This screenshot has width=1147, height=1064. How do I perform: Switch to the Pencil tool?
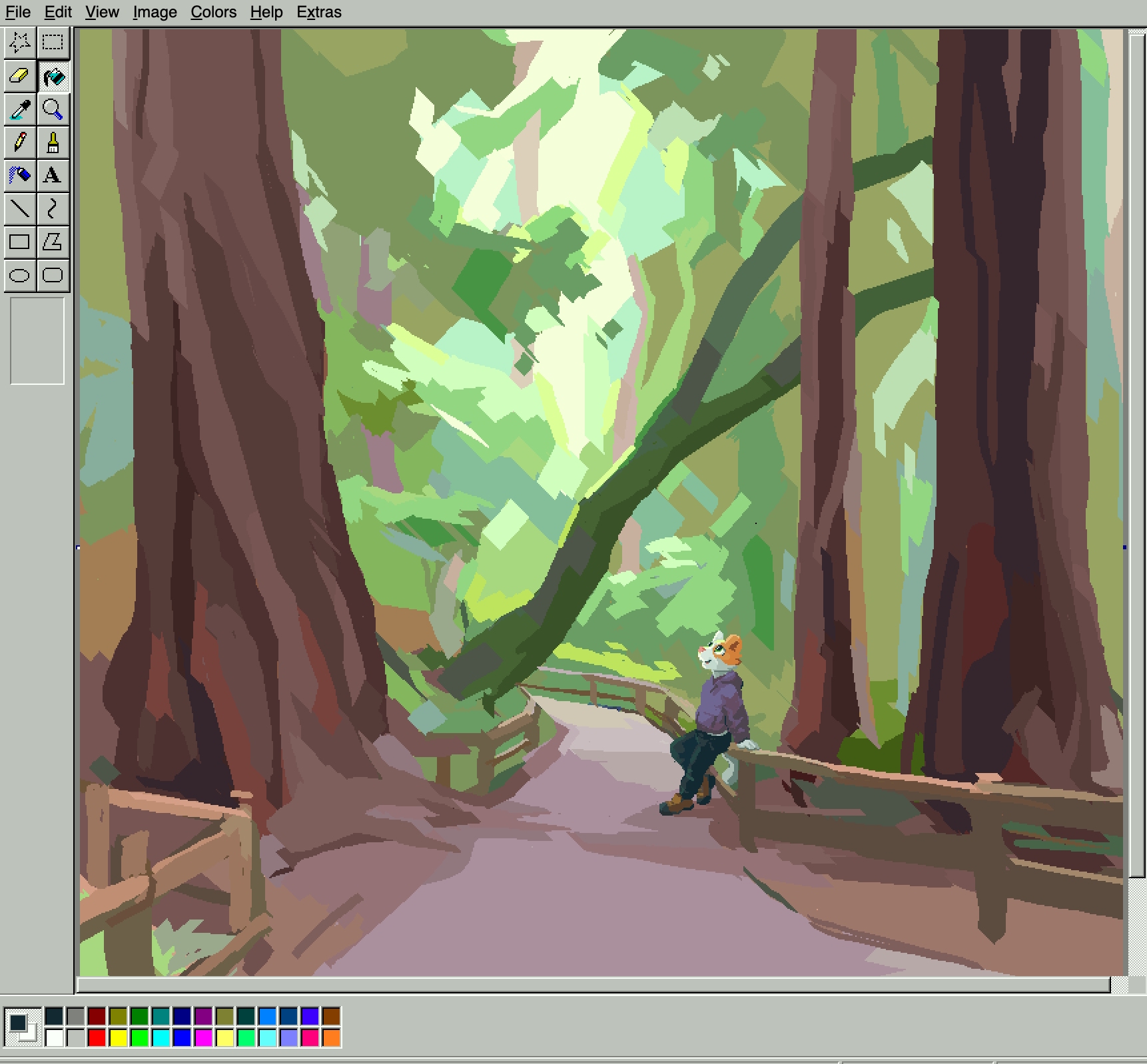pyautogui.click(x=20, y=142)
